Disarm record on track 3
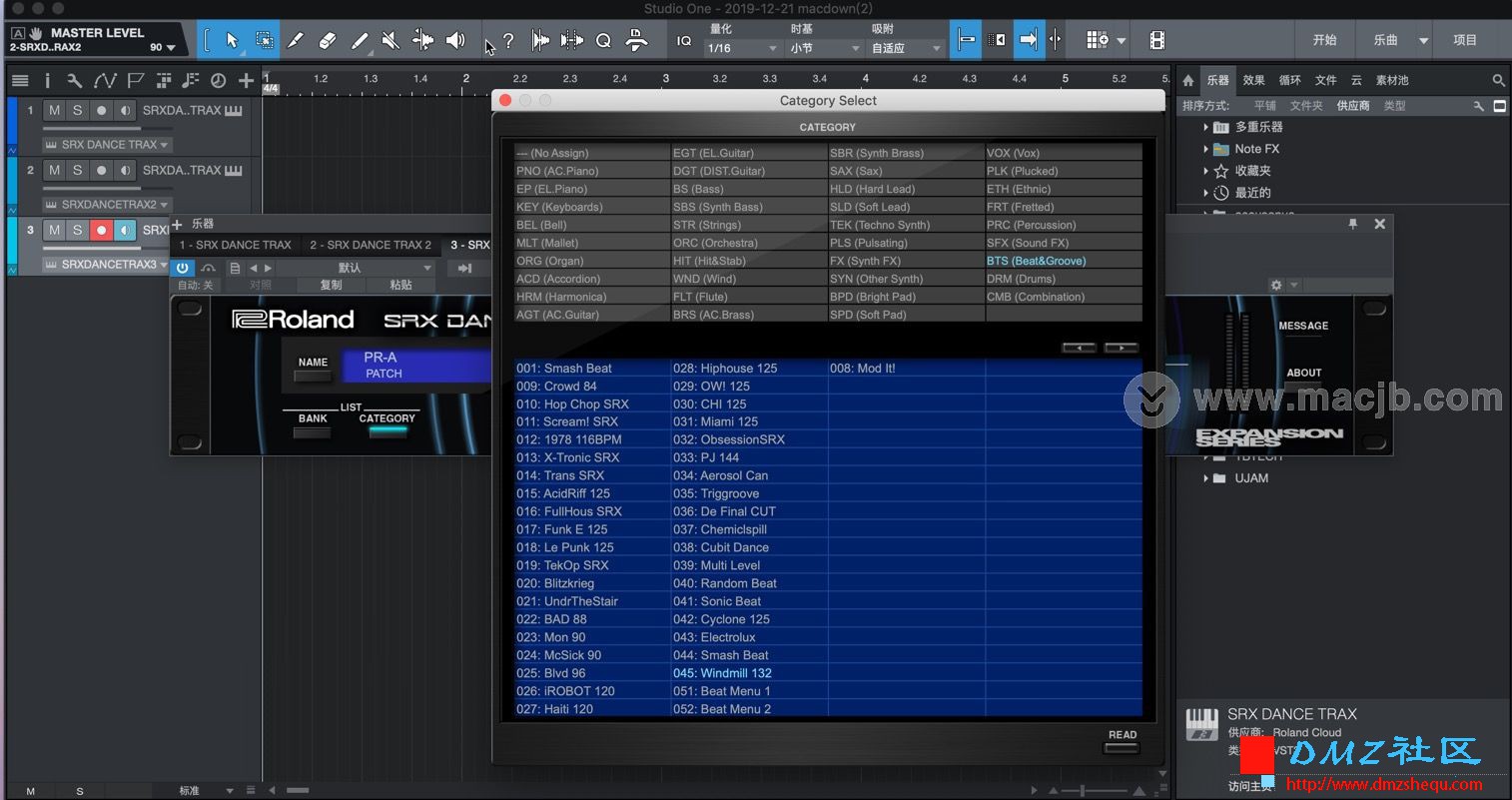 pyautogui.click(x=101, y=230)
